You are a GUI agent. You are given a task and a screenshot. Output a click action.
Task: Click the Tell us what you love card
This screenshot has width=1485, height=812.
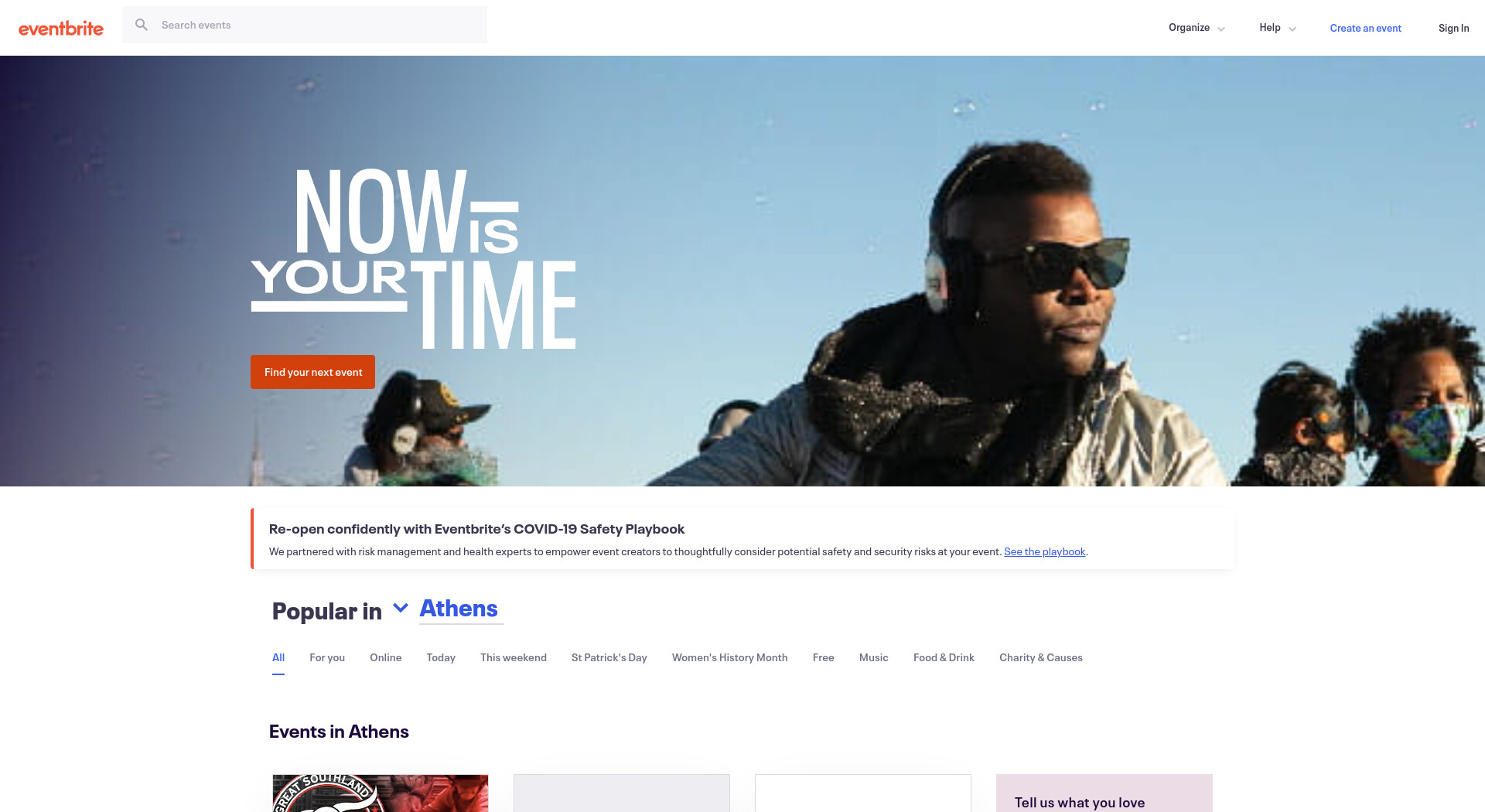point(1104,793)
